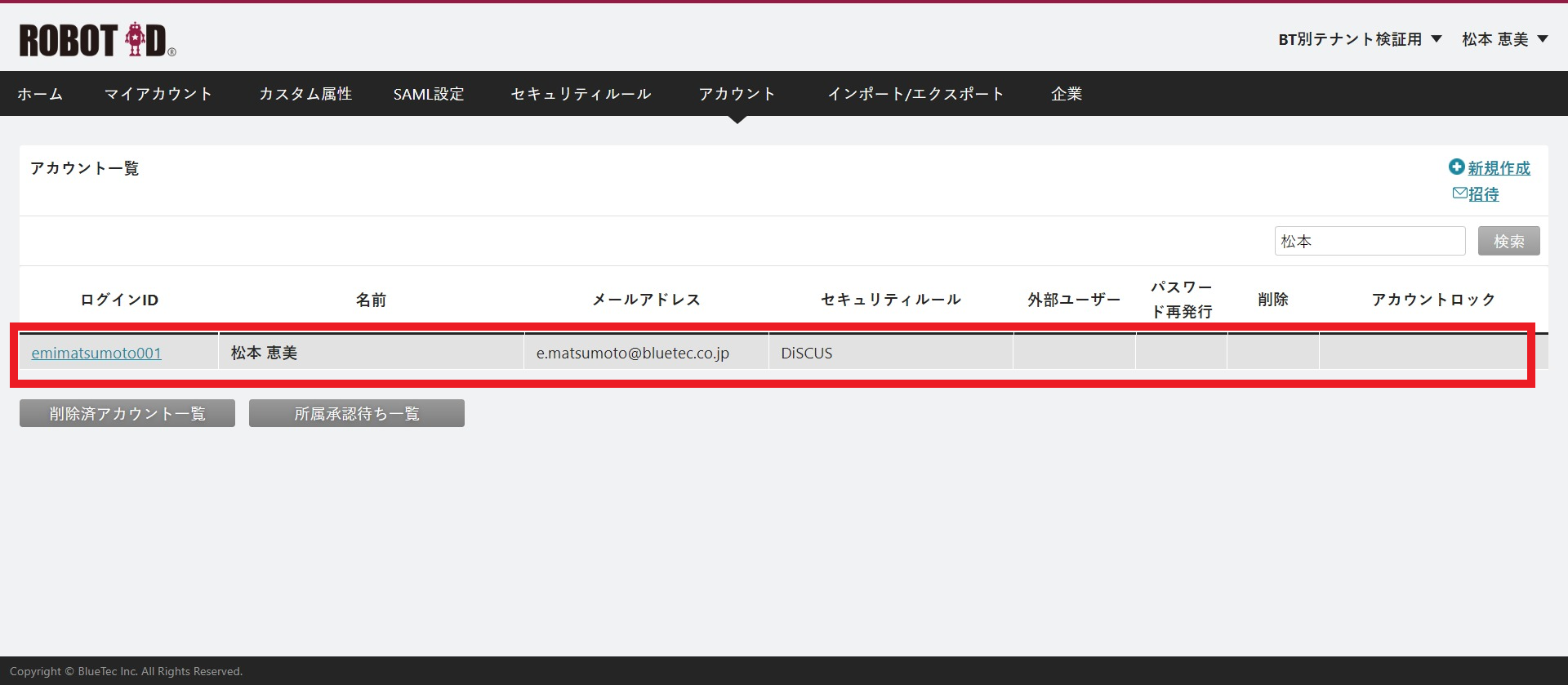1568x685 pixels.
Task: Show the 削除済アカウント一覧 list
Action: pyautogui.click(x=127, y=413)
